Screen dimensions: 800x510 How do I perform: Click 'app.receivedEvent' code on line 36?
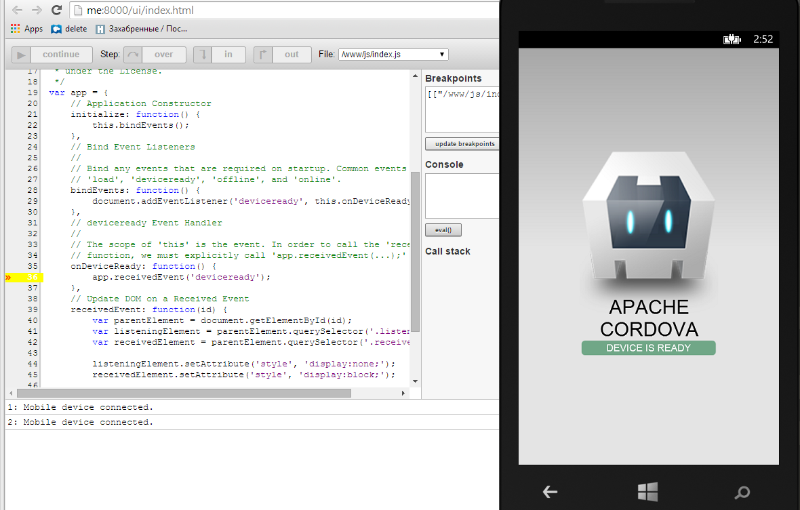pyautogui.click(x=138, y=277)
